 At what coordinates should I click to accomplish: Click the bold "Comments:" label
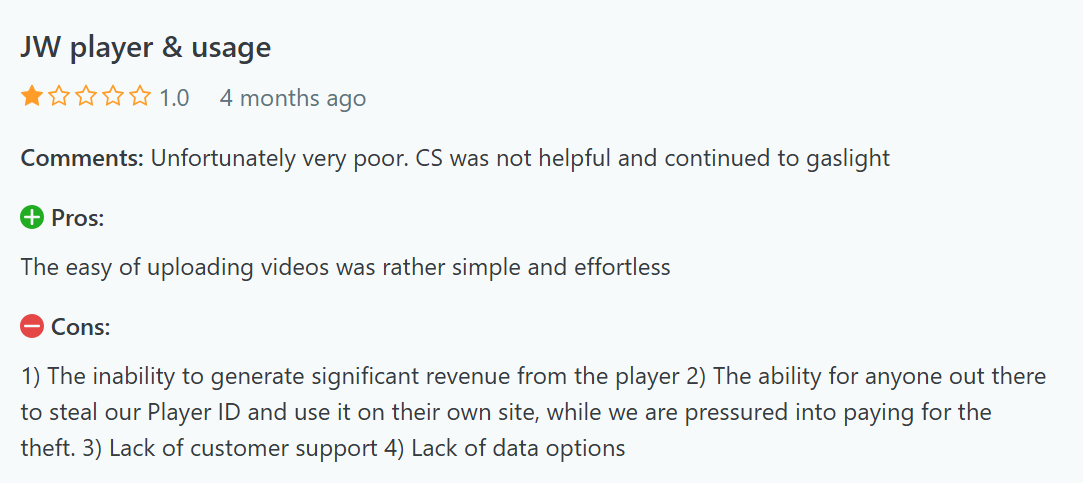[x=83, y=158]
